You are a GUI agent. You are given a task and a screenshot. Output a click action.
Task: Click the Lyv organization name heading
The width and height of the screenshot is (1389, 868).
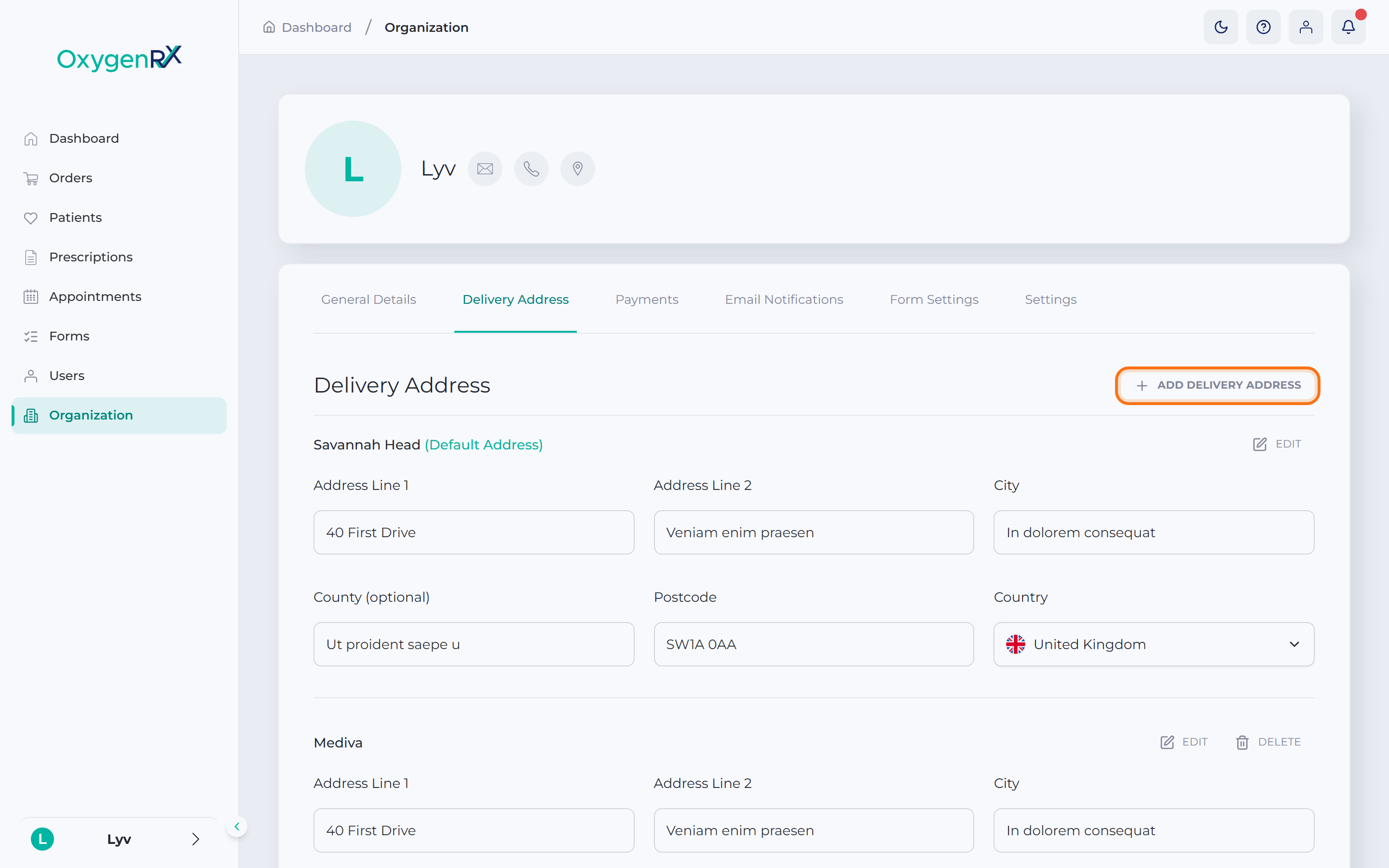point(438,169)
